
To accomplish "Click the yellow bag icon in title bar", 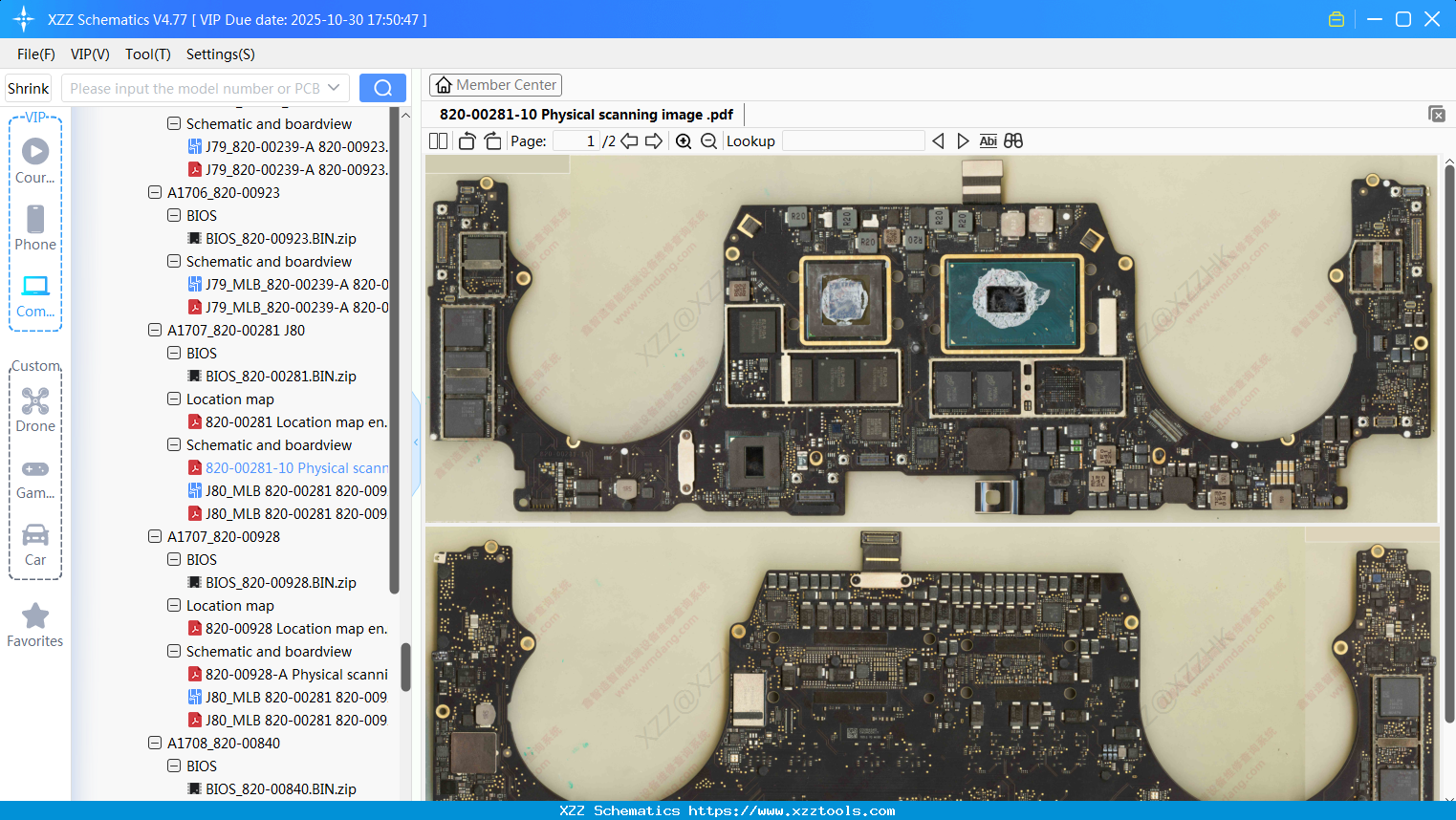I will pos(1336,19).
